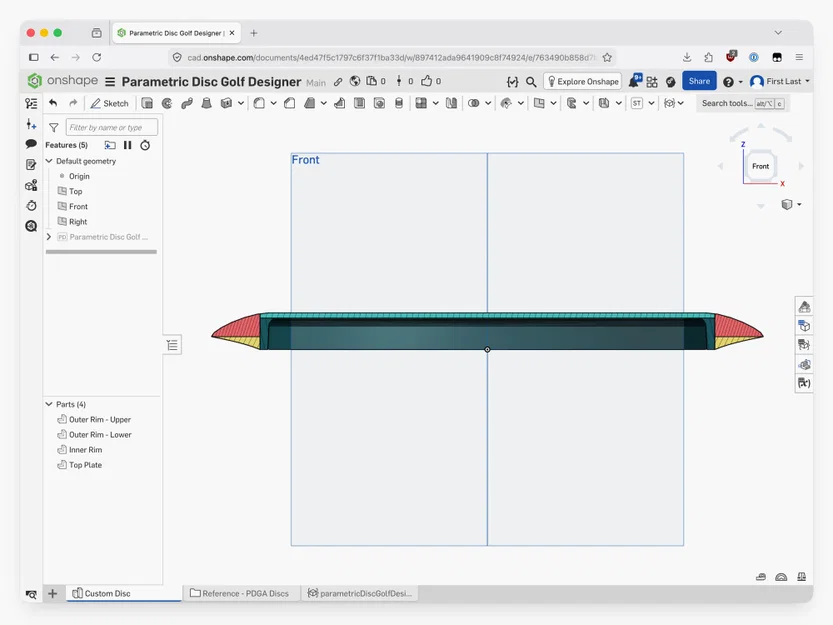Click the rollback pause bars icon

128,145
